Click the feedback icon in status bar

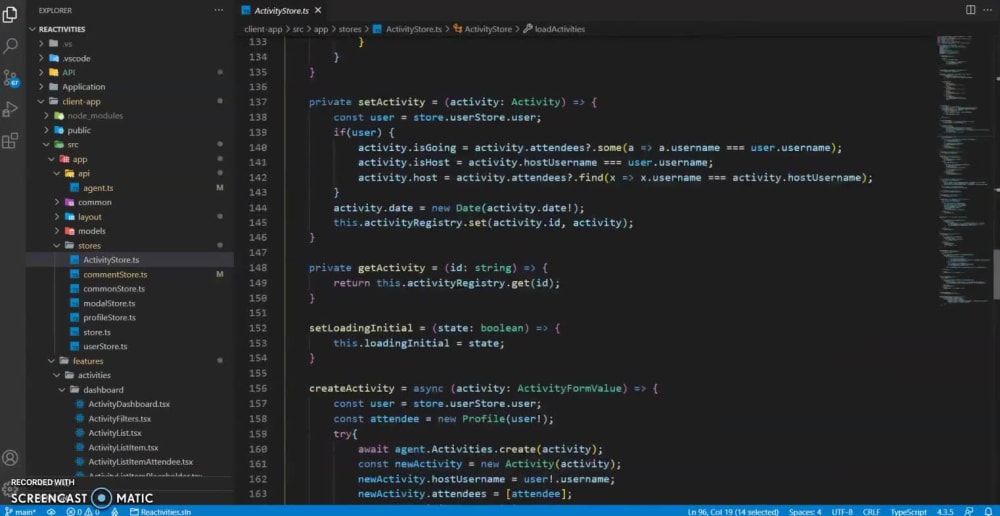969,512
